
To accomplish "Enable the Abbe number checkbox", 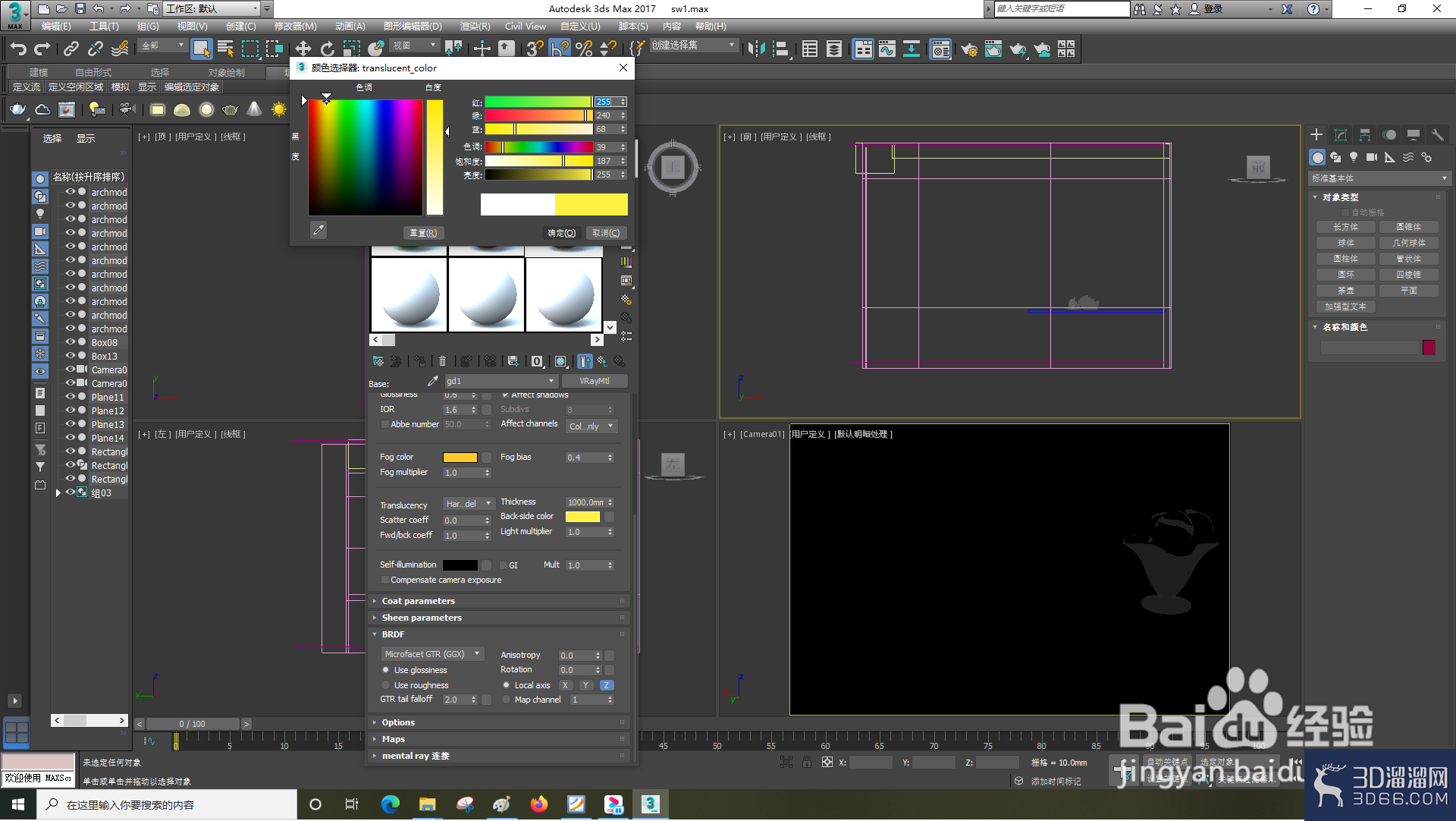I will [385, 424].
